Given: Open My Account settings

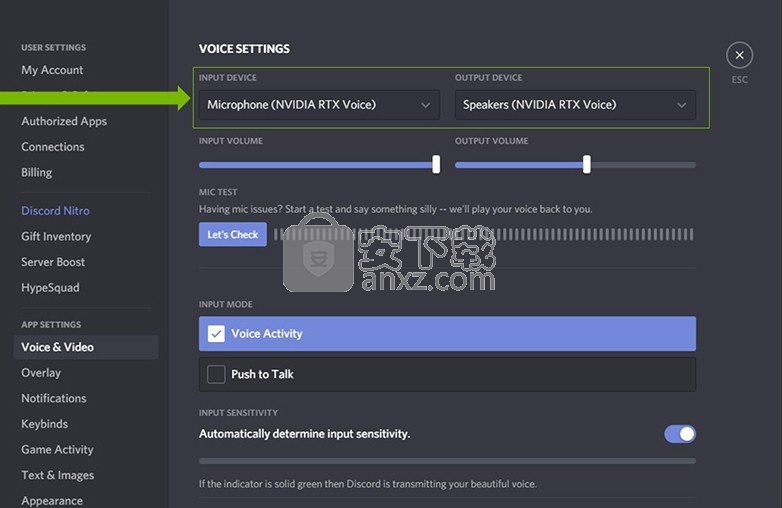Looking at the screenshot, I should click(52, 70).
